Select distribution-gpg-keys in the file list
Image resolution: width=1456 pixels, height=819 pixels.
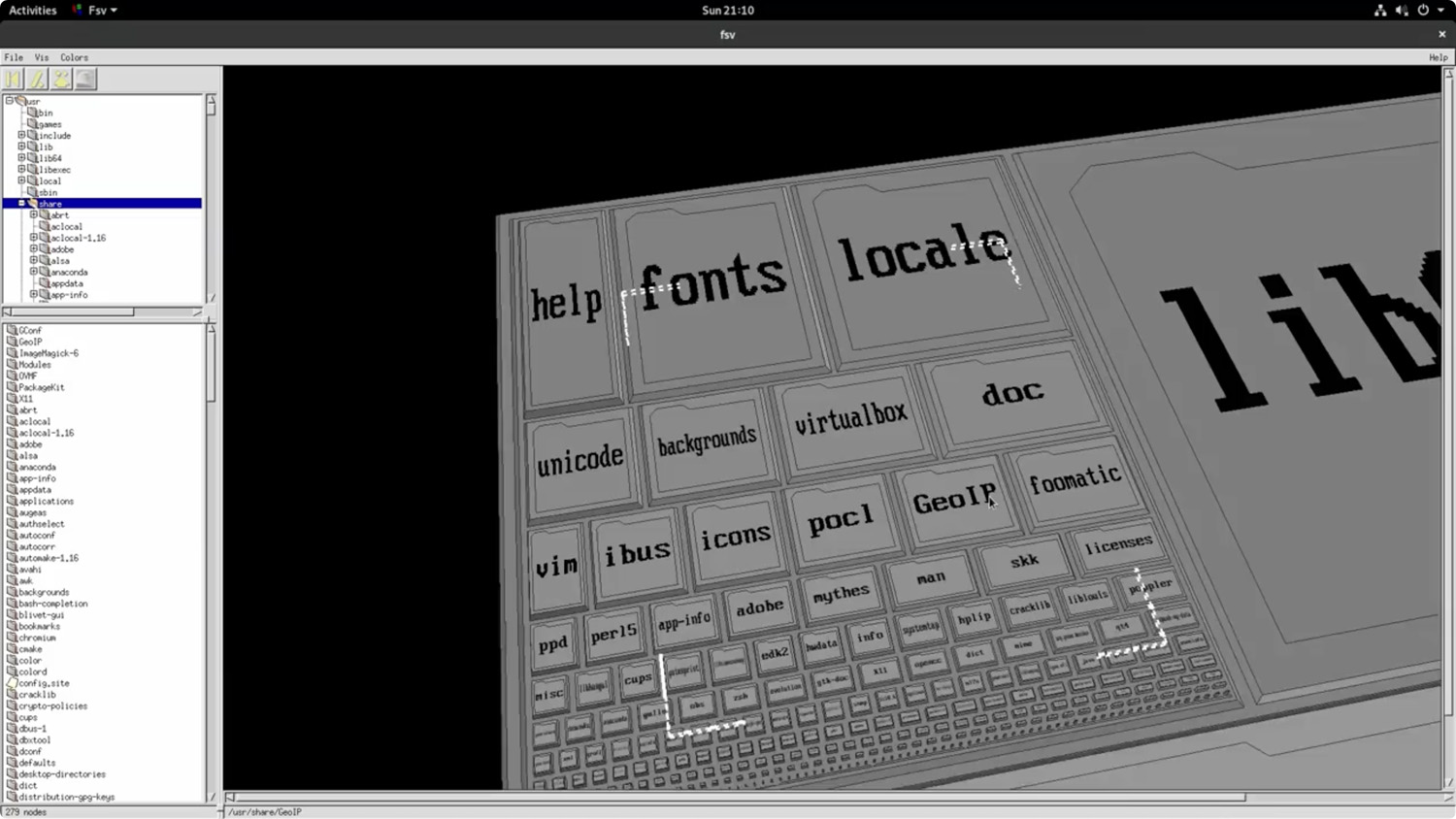coord(66,797)
